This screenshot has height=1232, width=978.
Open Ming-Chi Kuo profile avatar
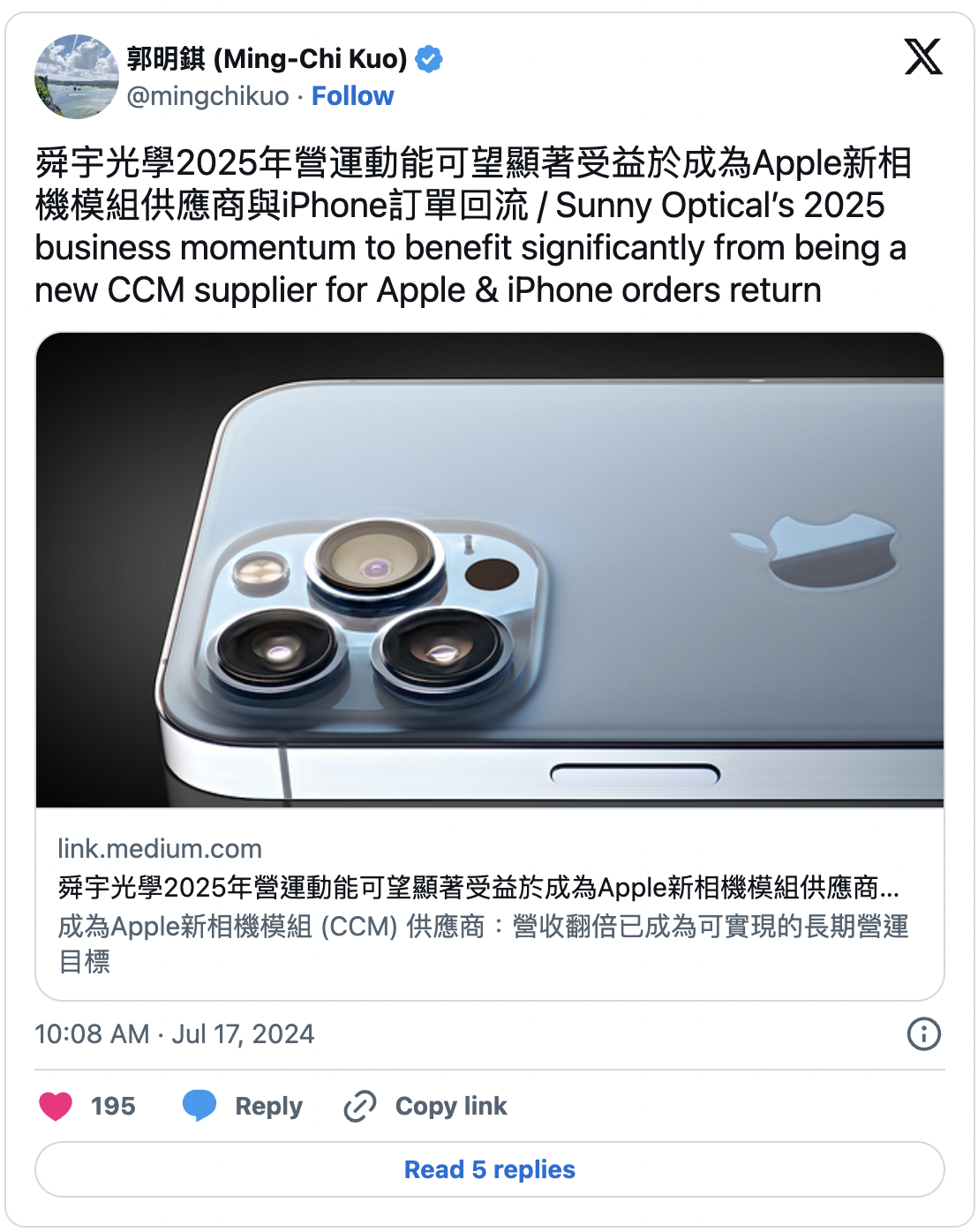pos(77,77)
